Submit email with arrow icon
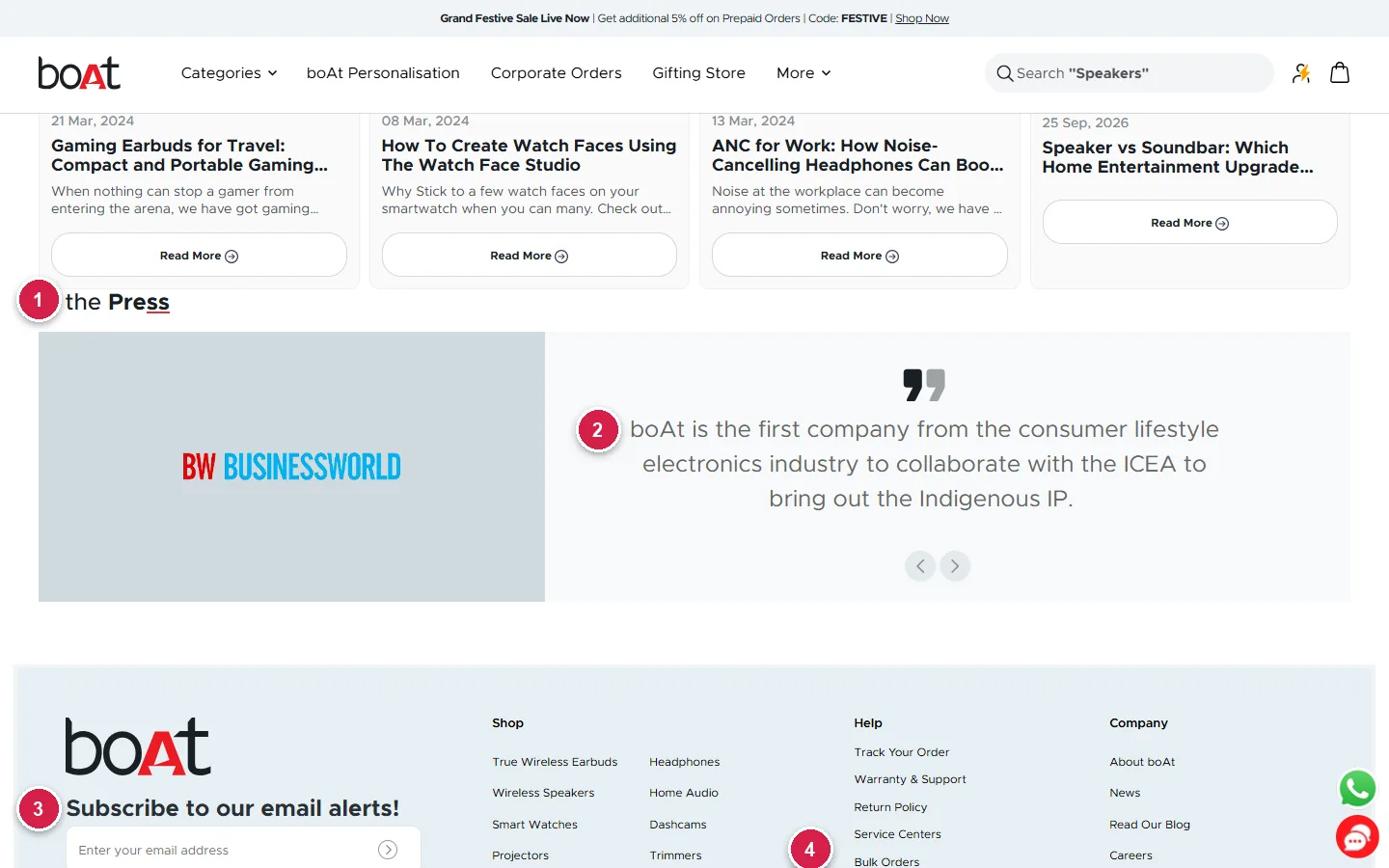The image size is (1389, 868). [x=388, y=850]
